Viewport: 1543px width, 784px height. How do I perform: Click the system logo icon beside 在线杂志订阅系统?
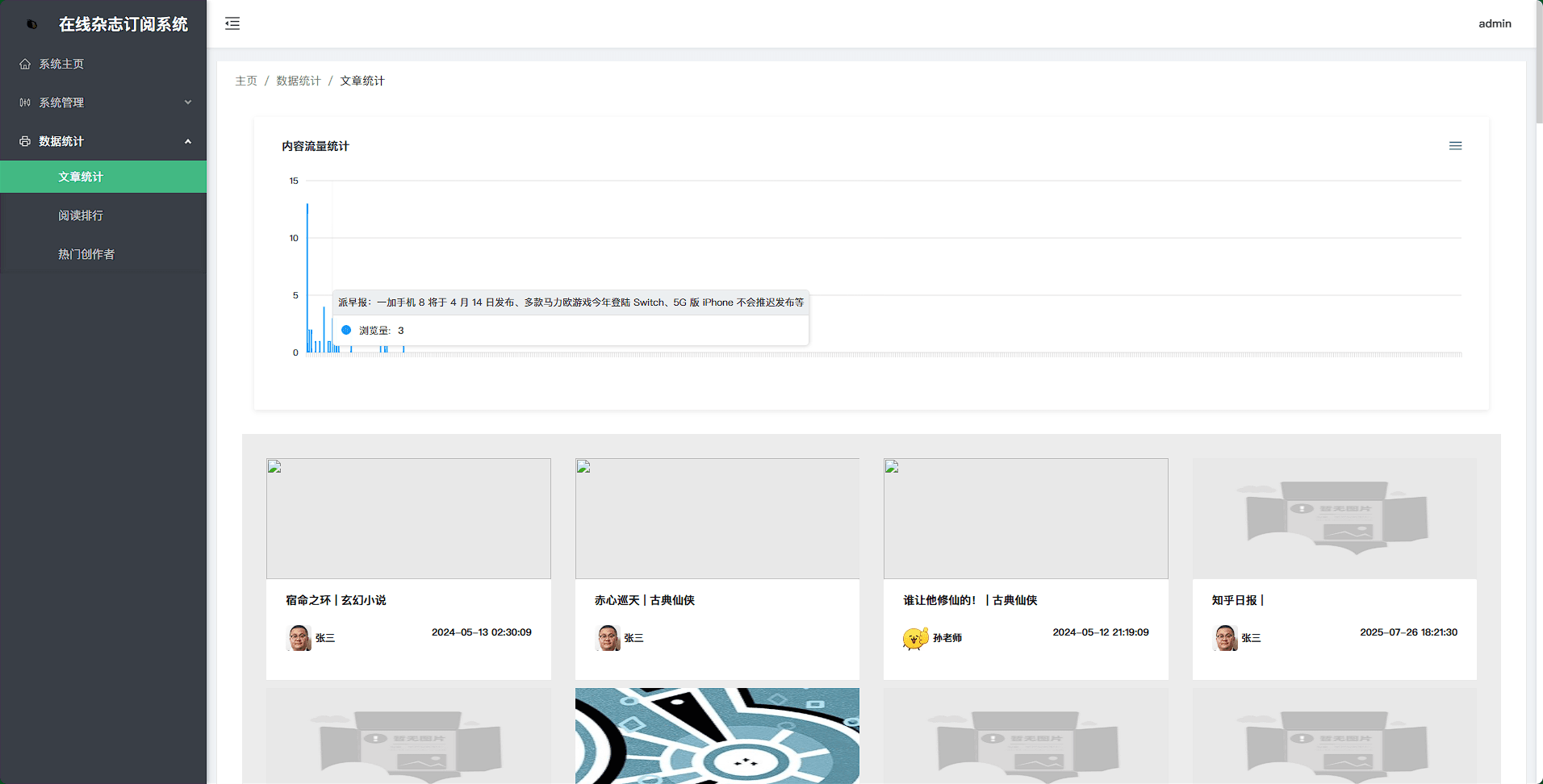coord(32,24)
